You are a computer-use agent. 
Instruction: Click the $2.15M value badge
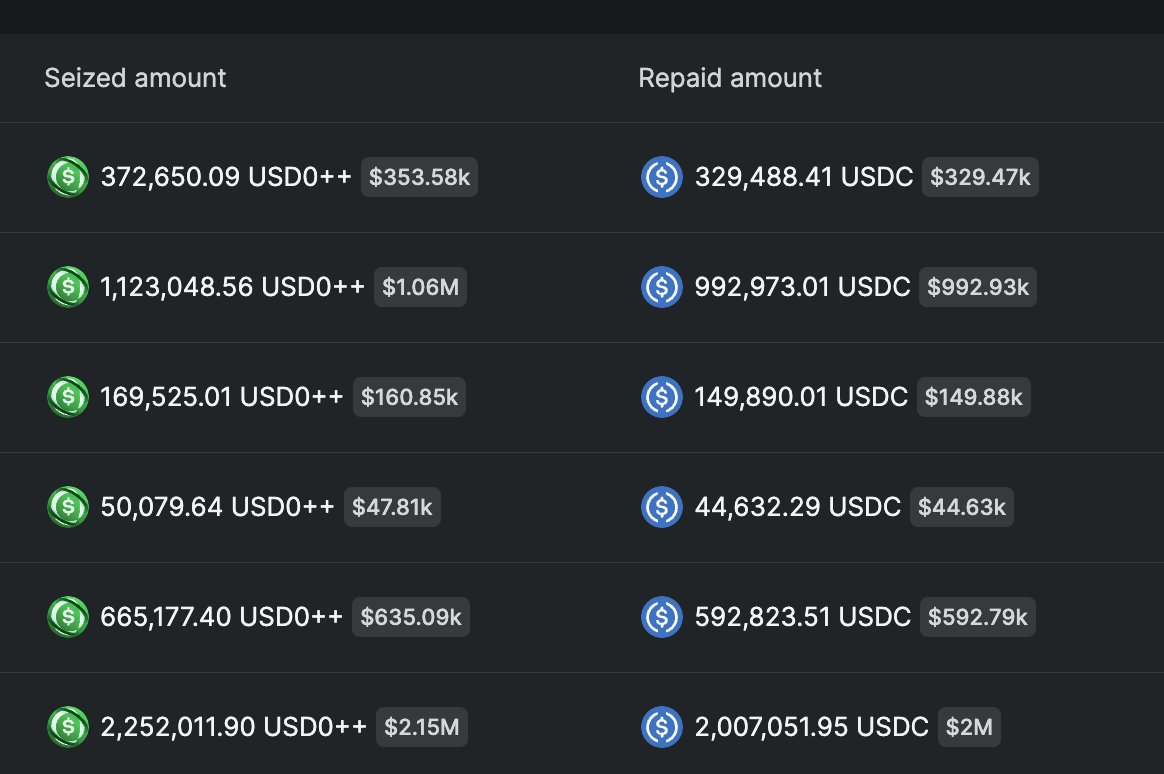point(422,727)
